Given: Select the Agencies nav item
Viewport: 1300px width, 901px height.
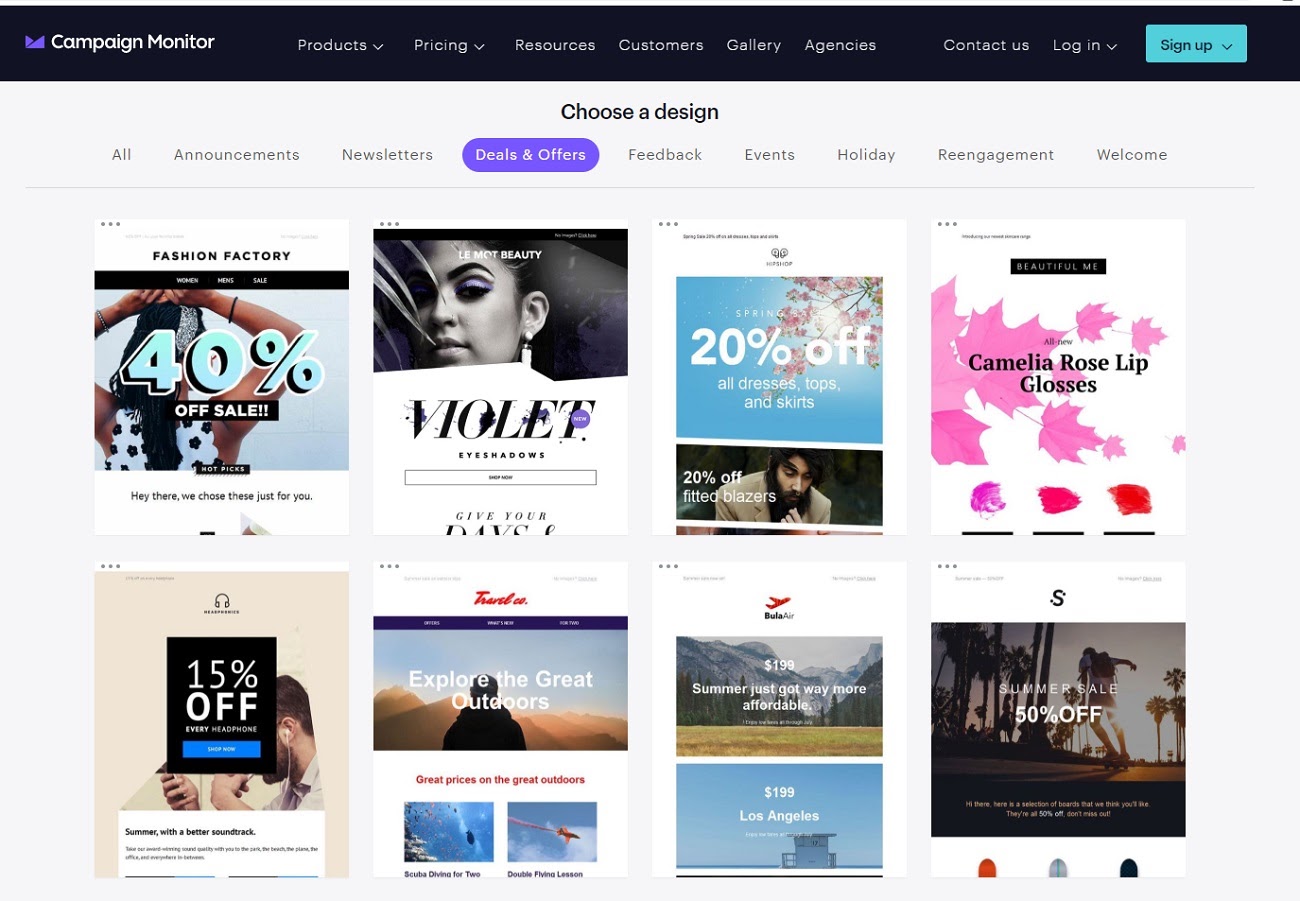Looking at the screenshot, I should (840, 45).
